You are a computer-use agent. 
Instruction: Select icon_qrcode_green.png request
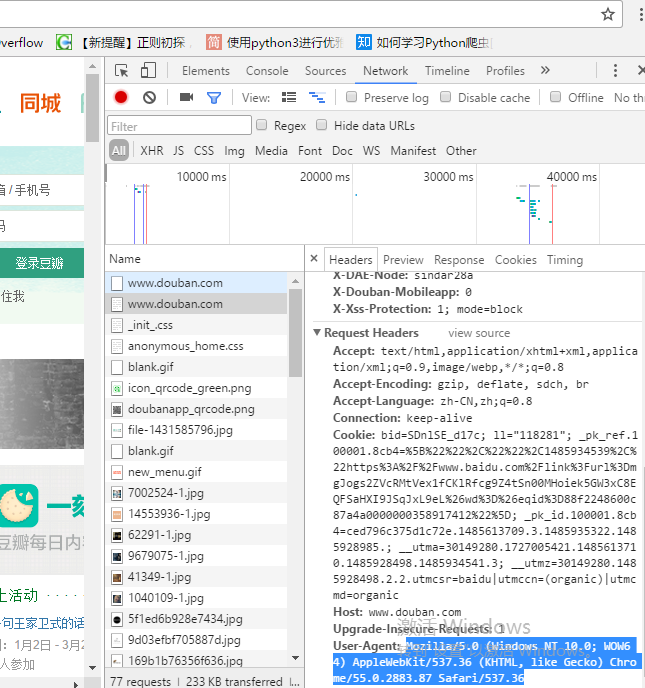coord(196,388)
